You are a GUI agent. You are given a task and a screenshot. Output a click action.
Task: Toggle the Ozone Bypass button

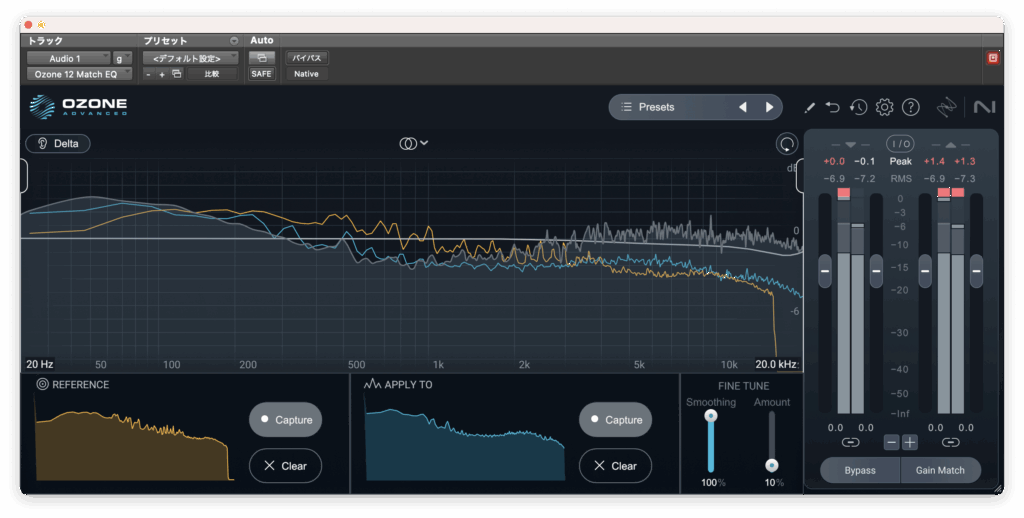point(859,470)
